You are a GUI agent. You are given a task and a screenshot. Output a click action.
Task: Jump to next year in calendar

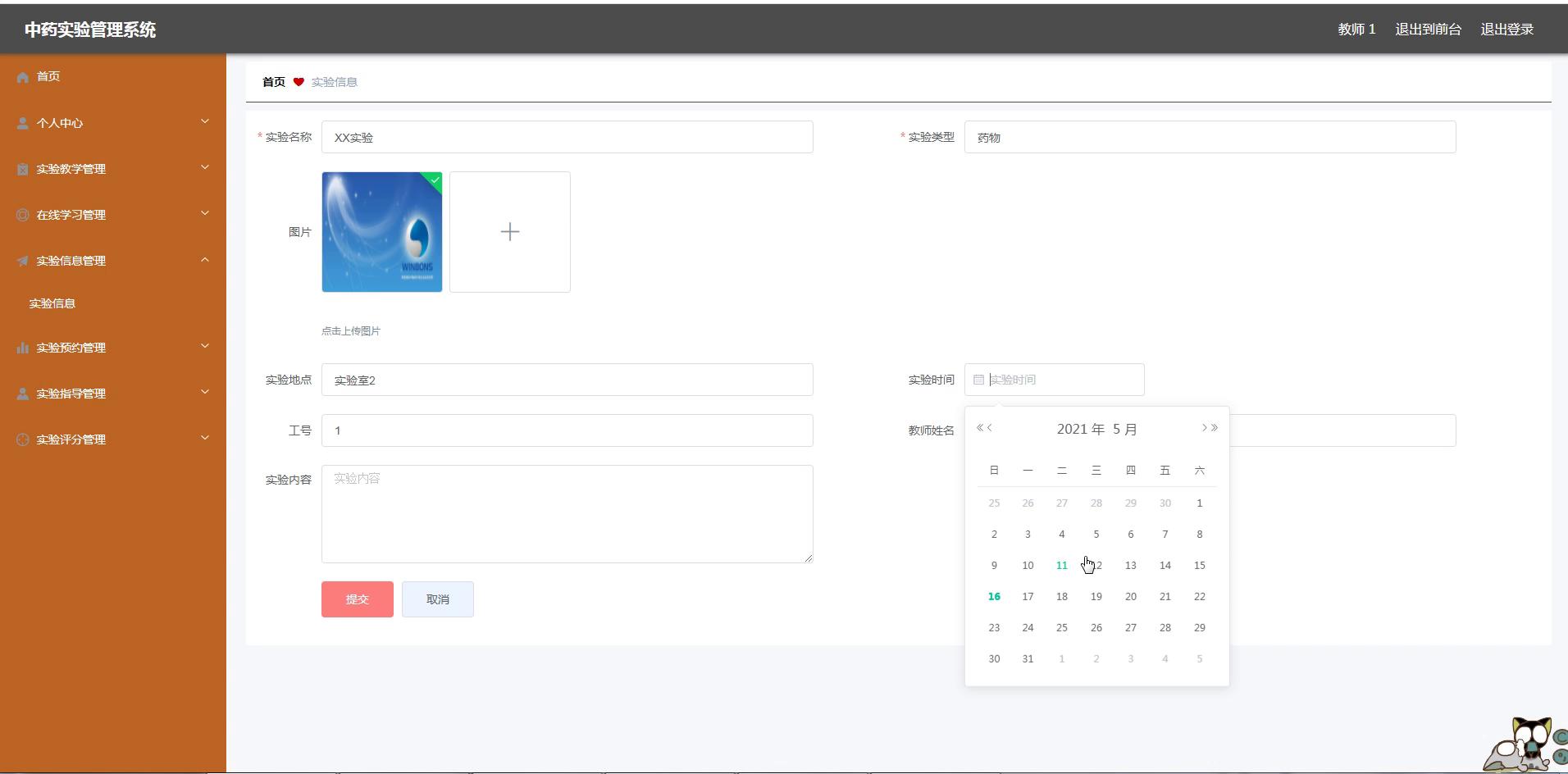[x=1215, y=428]
